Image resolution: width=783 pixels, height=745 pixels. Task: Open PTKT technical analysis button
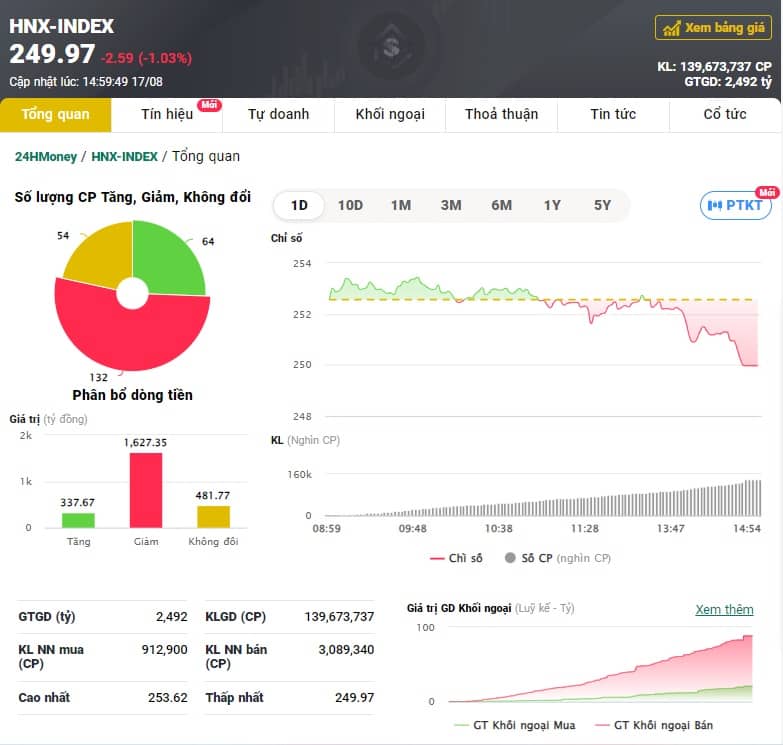pyautogui.click(x=736, y=205)
